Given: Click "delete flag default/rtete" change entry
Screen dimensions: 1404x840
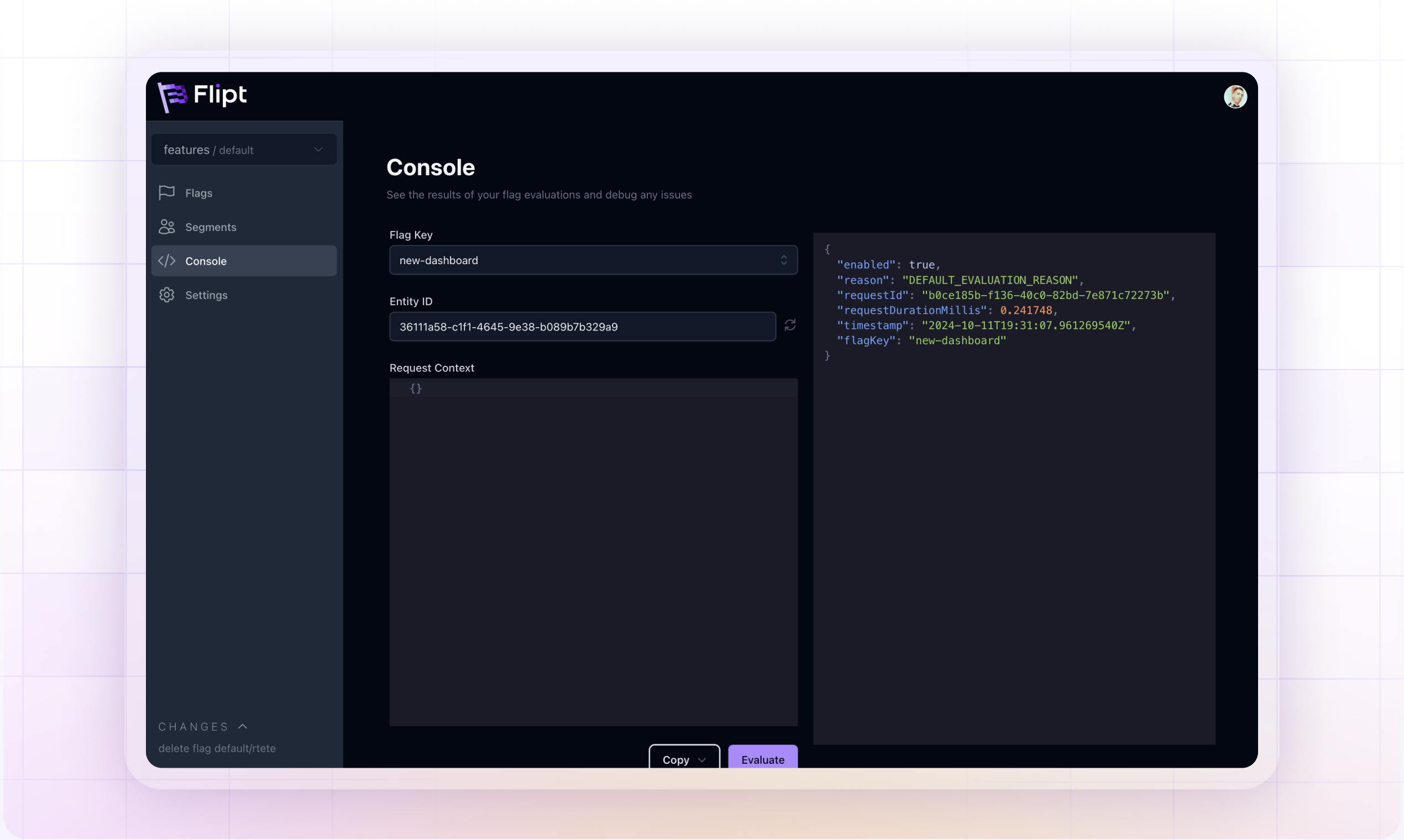Looking at the screenshot, I should coord(217,748).
